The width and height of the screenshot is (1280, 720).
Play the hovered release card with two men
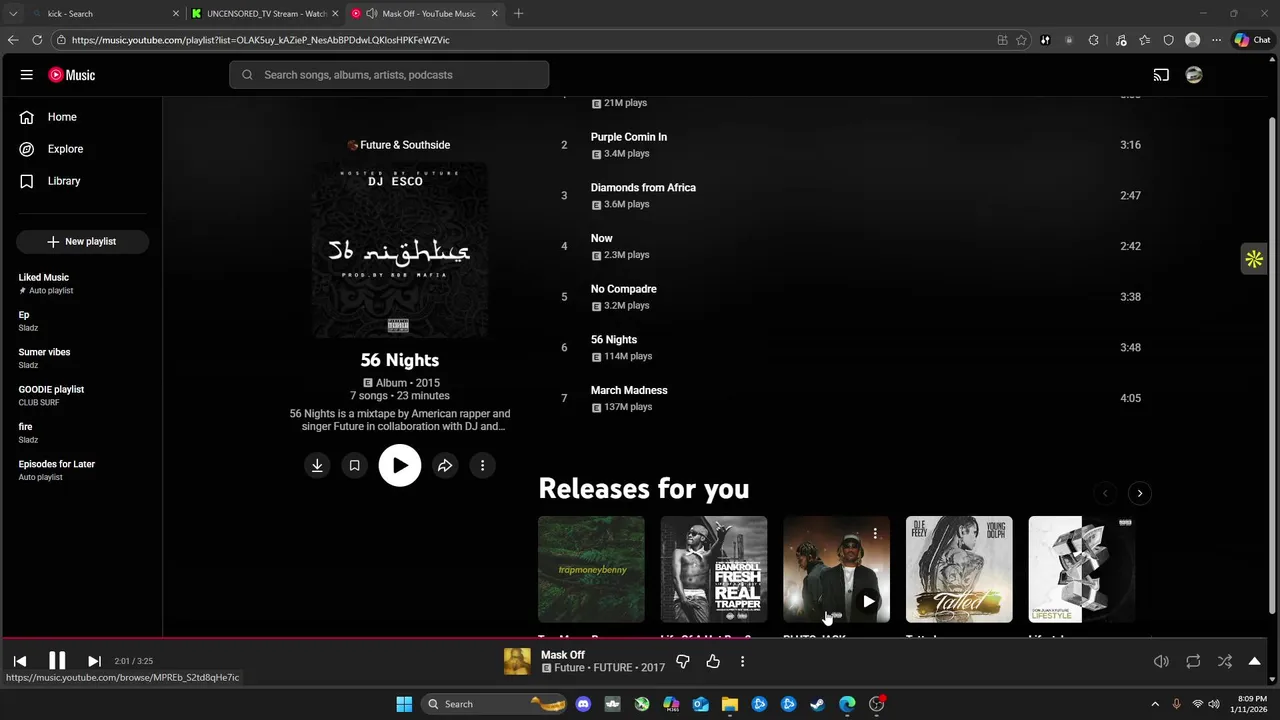pos(868,601)
